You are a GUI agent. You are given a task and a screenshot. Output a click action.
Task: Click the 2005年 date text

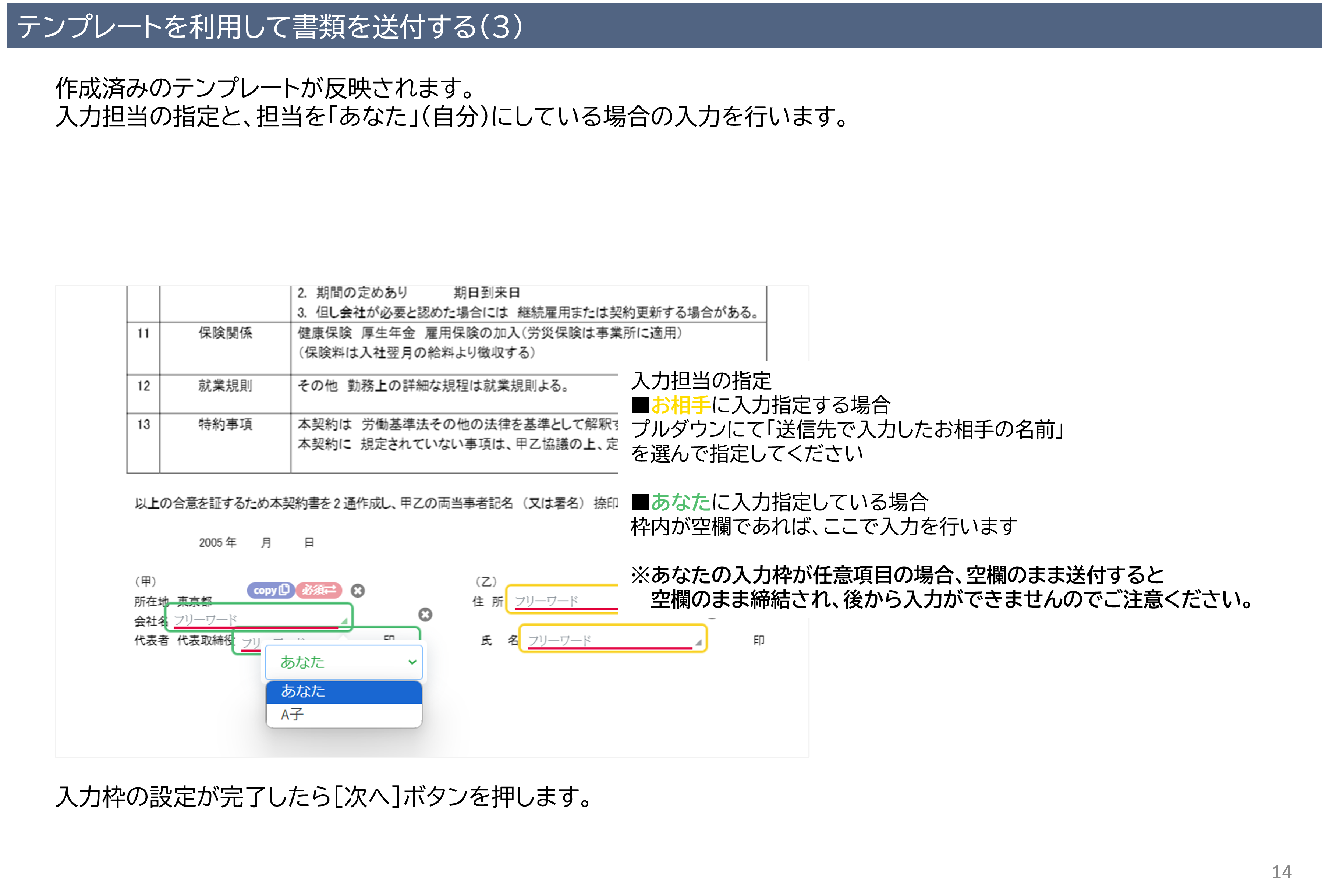point(217,542)
